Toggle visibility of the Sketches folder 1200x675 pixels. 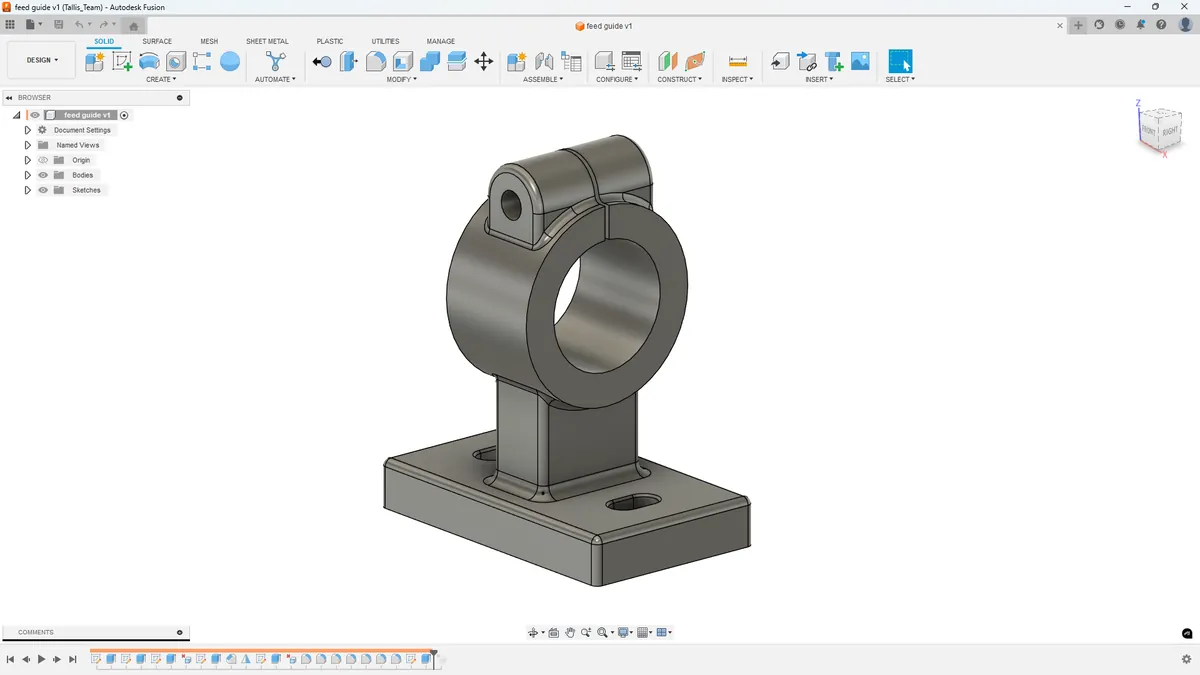coord(43,190)
